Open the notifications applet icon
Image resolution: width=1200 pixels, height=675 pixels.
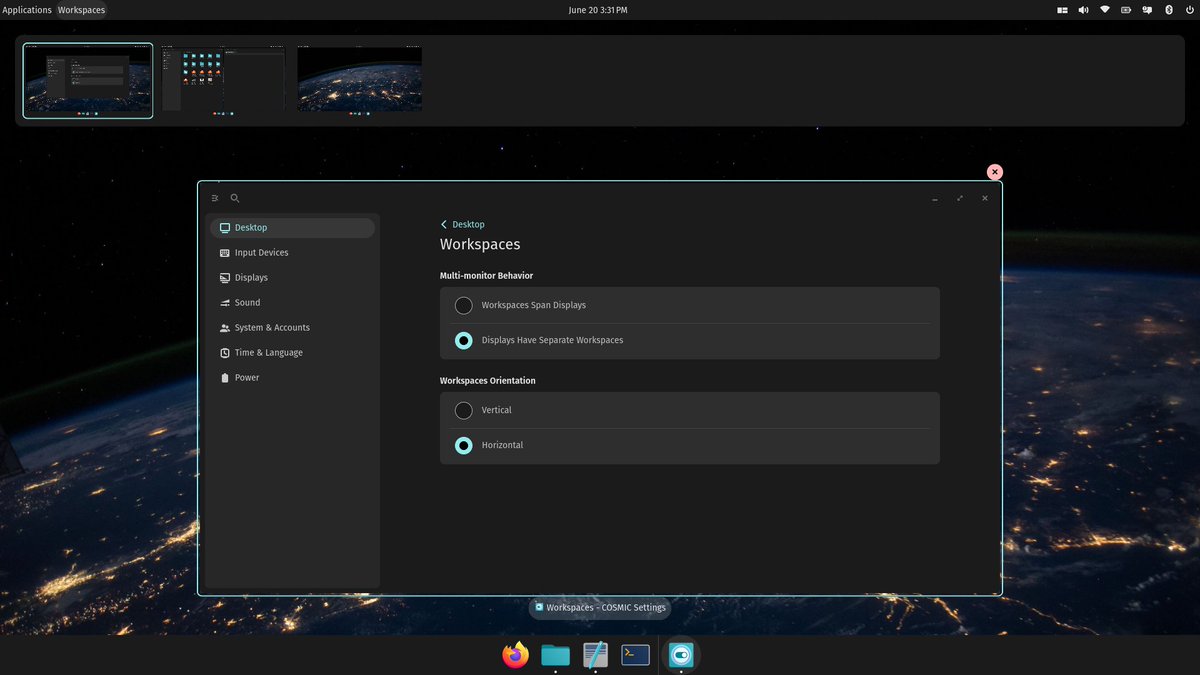[x=1147, y=10]
